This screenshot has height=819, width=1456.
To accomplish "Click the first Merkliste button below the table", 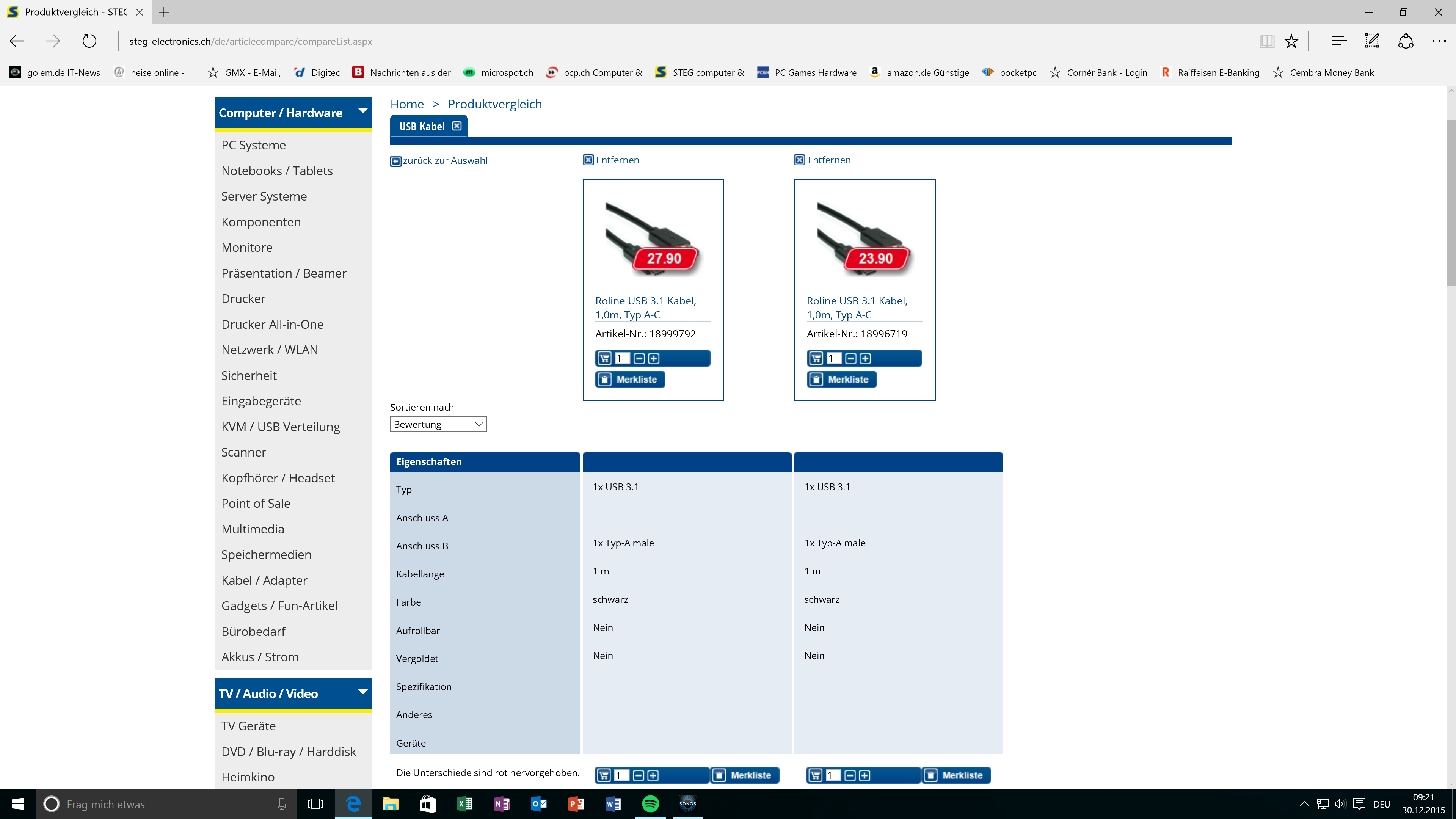I will pos(744,775).
